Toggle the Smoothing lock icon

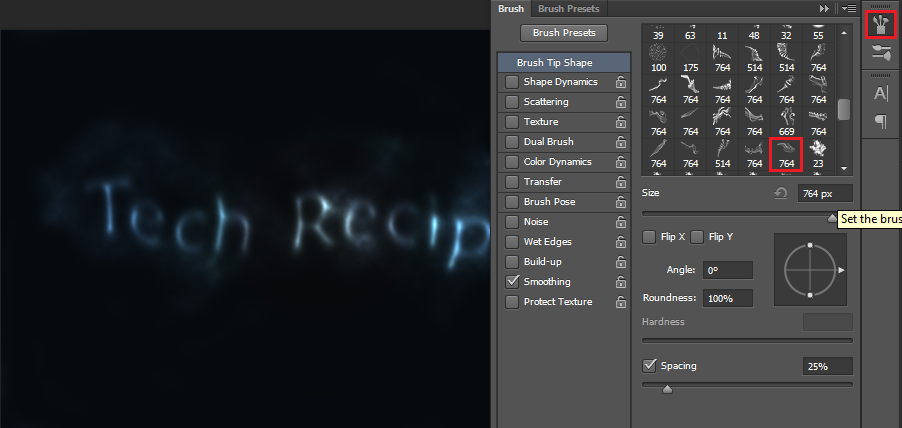click(x=621, y=282)
